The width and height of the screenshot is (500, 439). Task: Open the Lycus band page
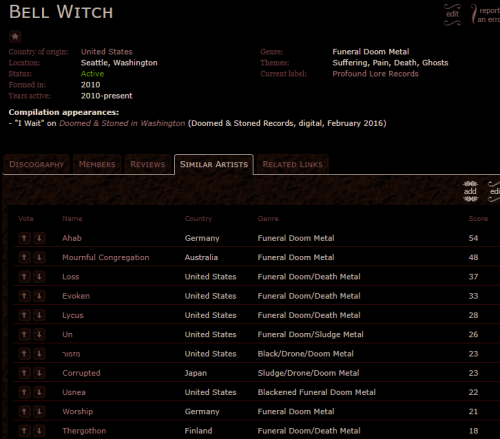click(x=73, y=315)
